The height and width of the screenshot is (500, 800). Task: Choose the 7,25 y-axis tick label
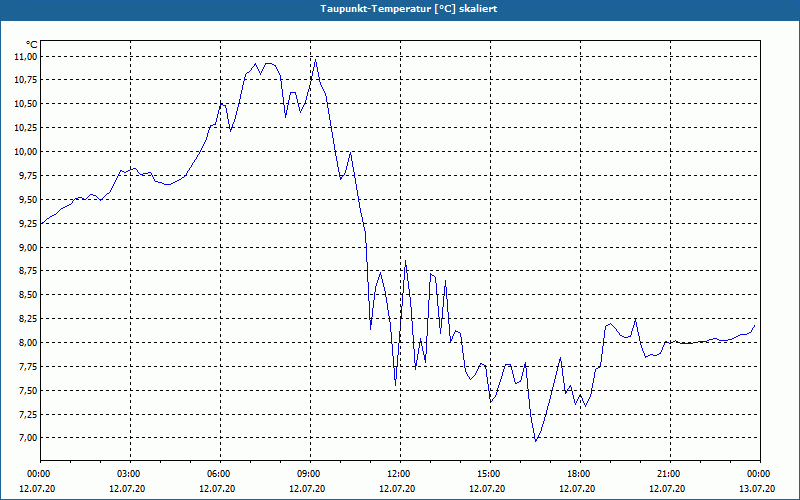pos(27,414)
